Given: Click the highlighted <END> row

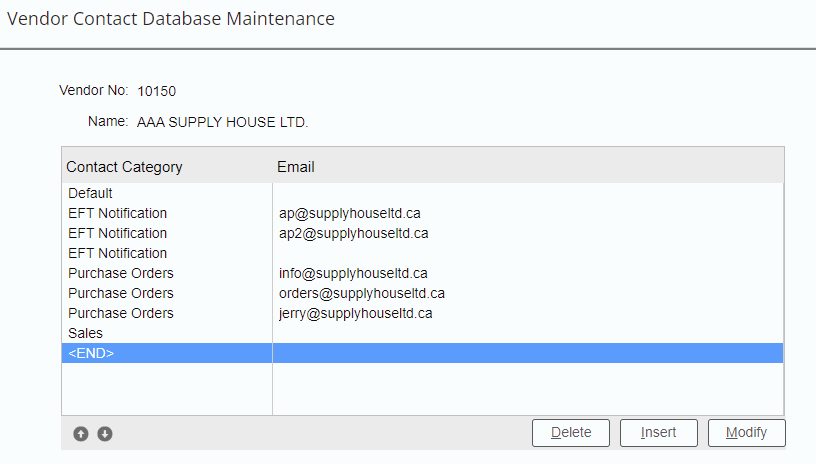Looking at the screenshot, I should coord(92,353).
